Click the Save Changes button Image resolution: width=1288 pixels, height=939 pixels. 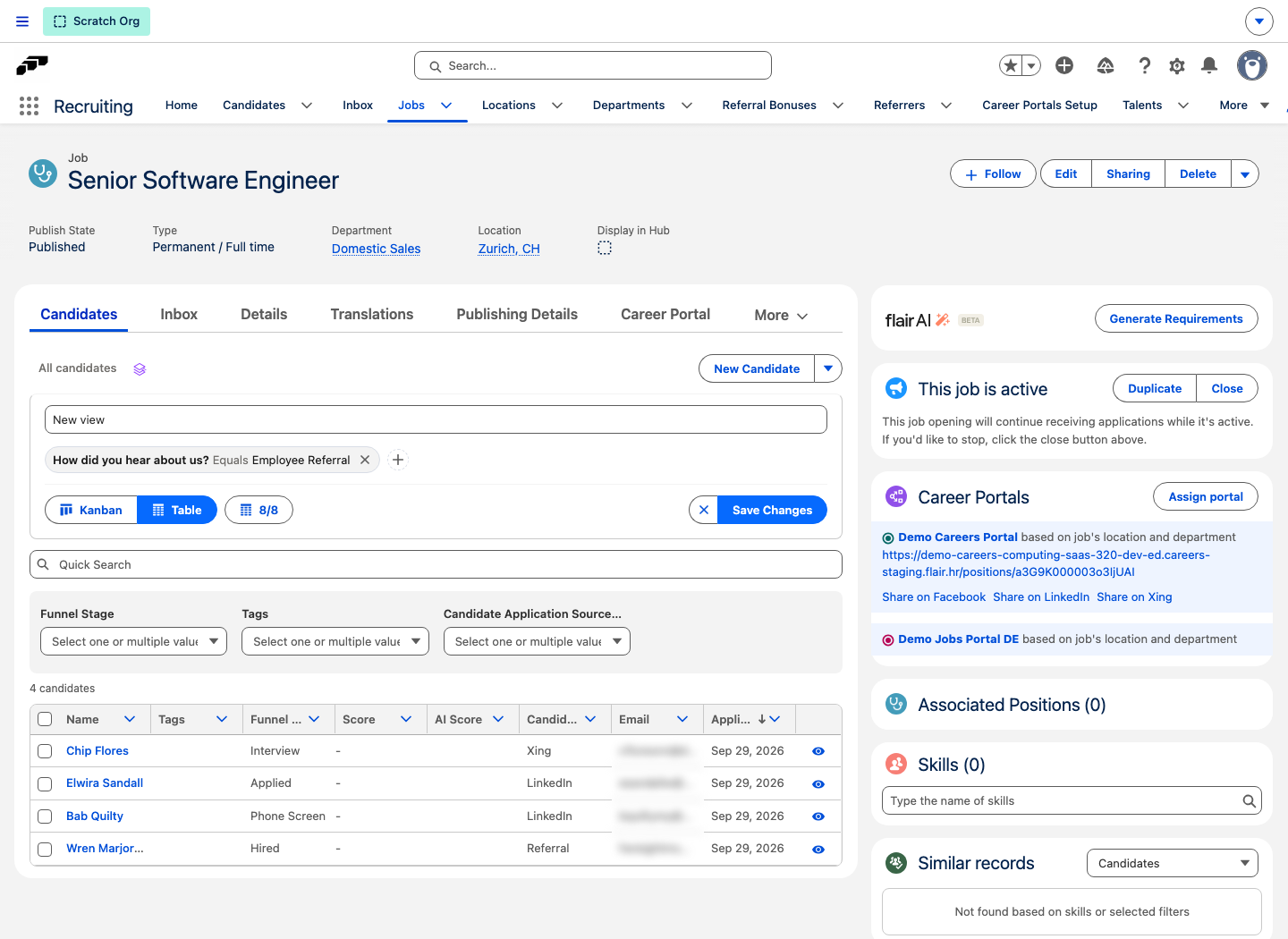click(773, 510)
